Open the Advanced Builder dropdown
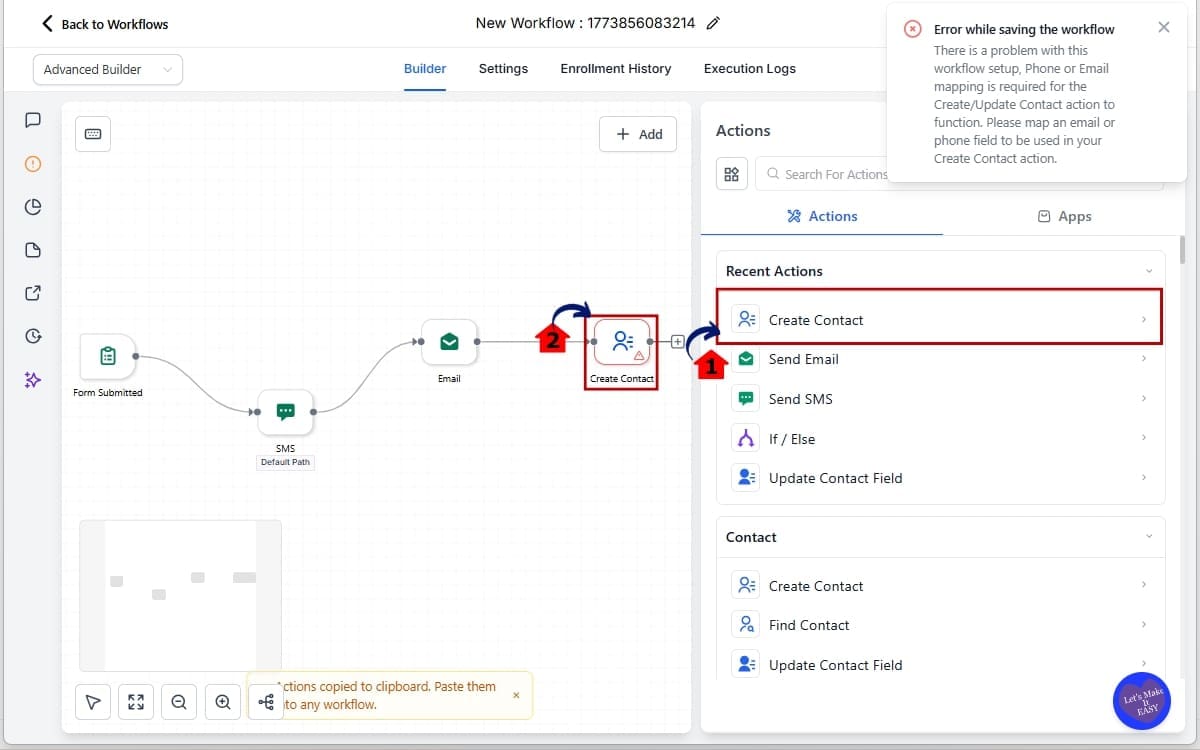 click(107, 69)
